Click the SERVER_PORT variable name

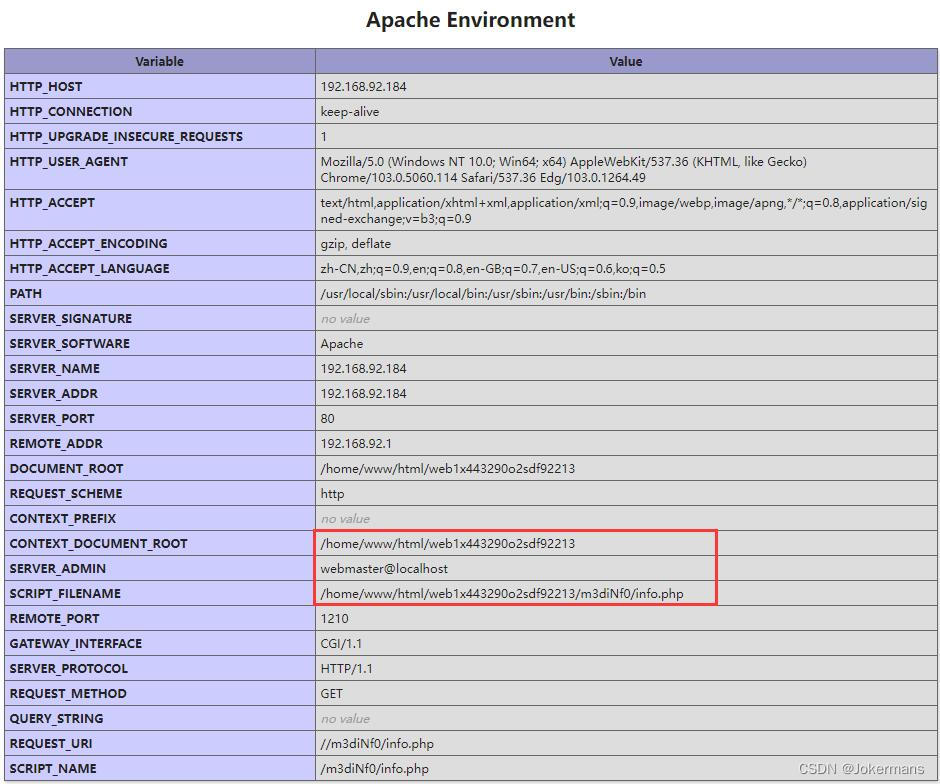pos(52,419)
